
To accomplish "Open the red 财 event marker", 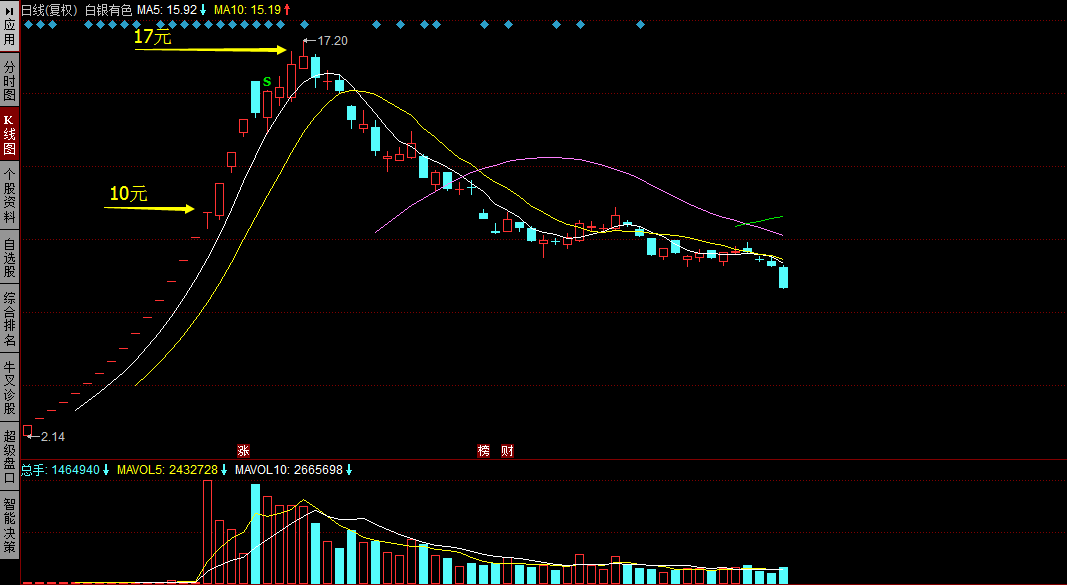I will [507, 450].
